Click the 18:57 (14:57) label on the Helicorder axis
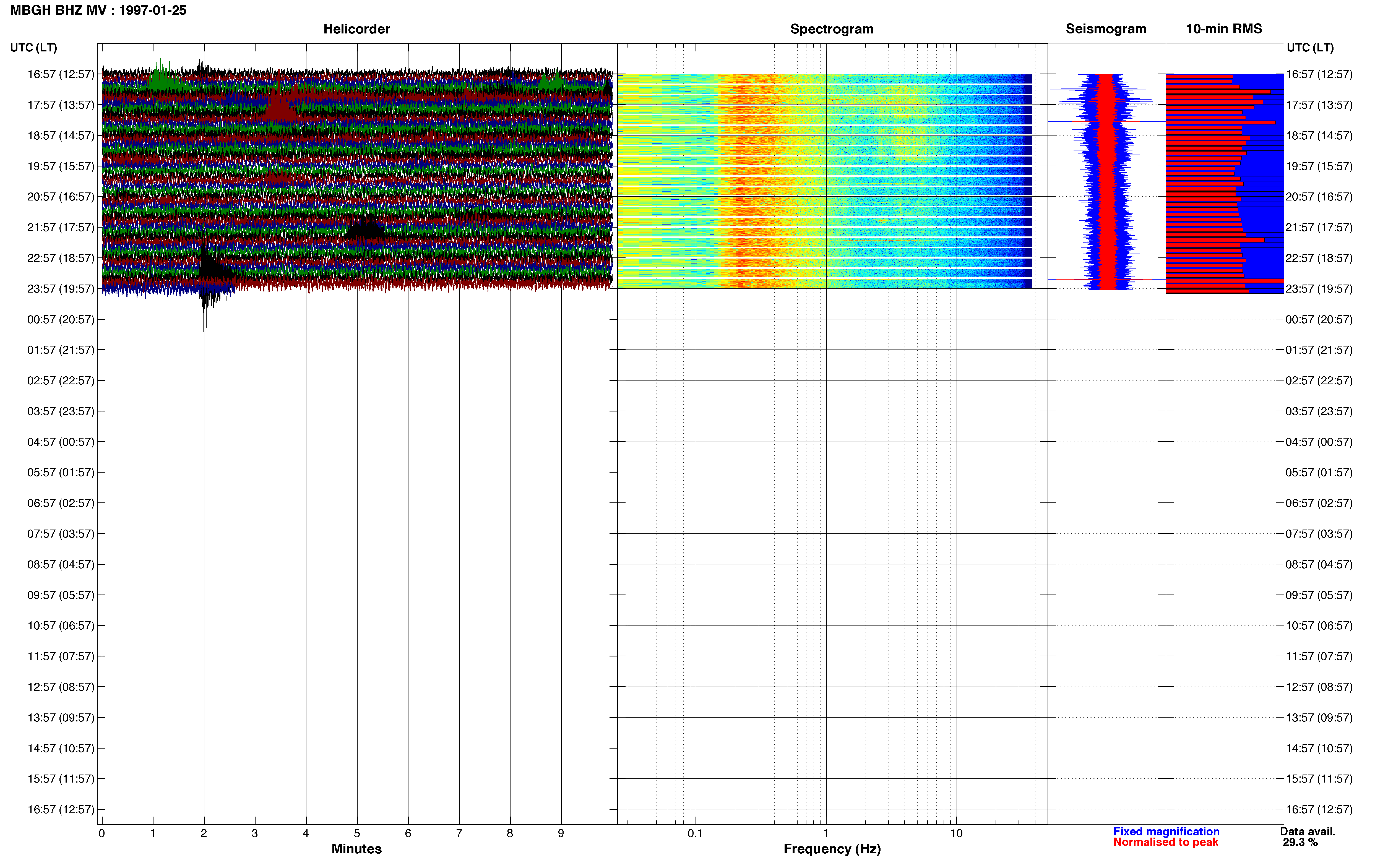Image resolution: width=1388 pixels, height=868 pixels. pyautogui.click(x=61, y=135)
